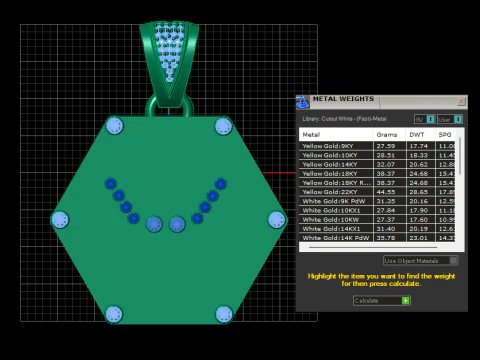Click the Metal Weights scale icon
The image size is (480, 360).
(x=303, y=102)
